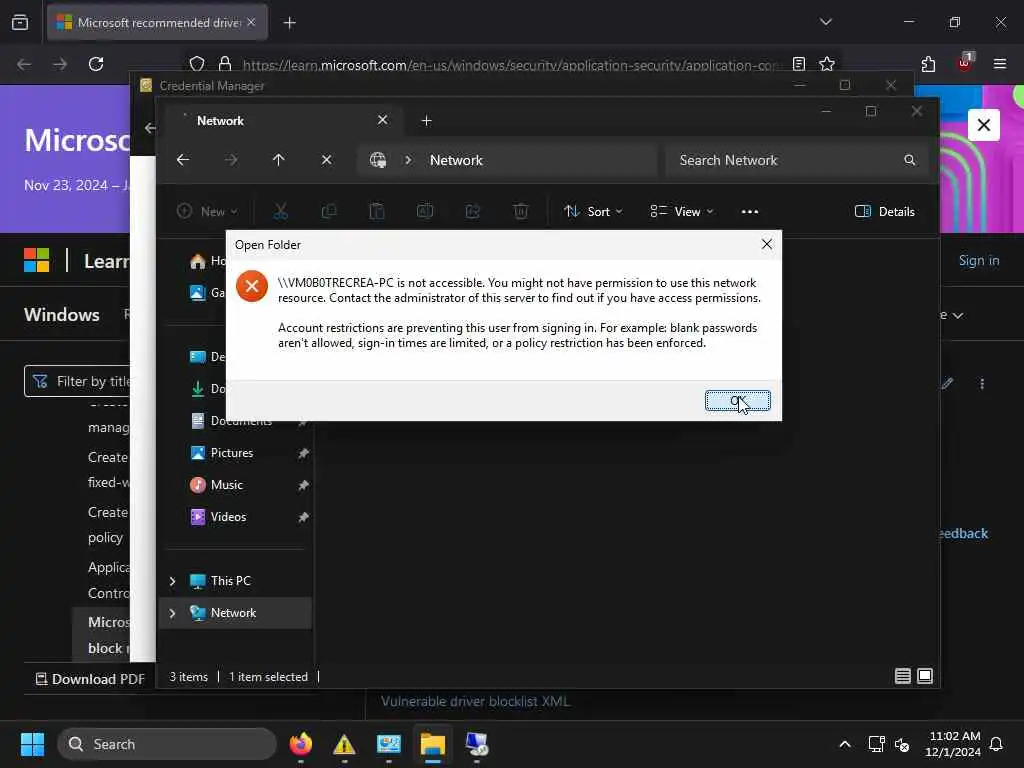The height and width of the screenshot is (768, 1024).
Task: Click the Filter by title field
Action: [77, 381]
